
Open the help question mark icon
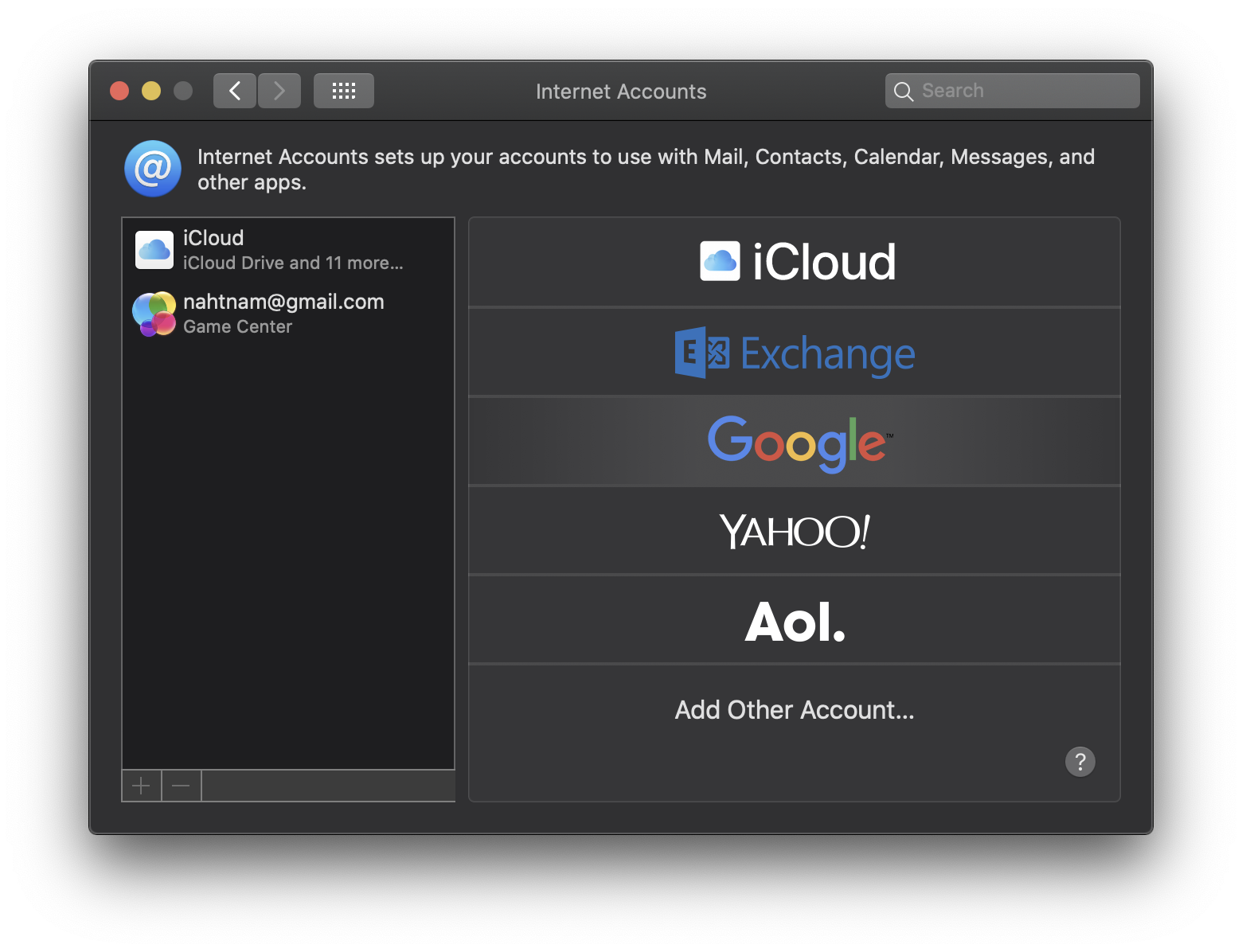[x=1080, y=762]
